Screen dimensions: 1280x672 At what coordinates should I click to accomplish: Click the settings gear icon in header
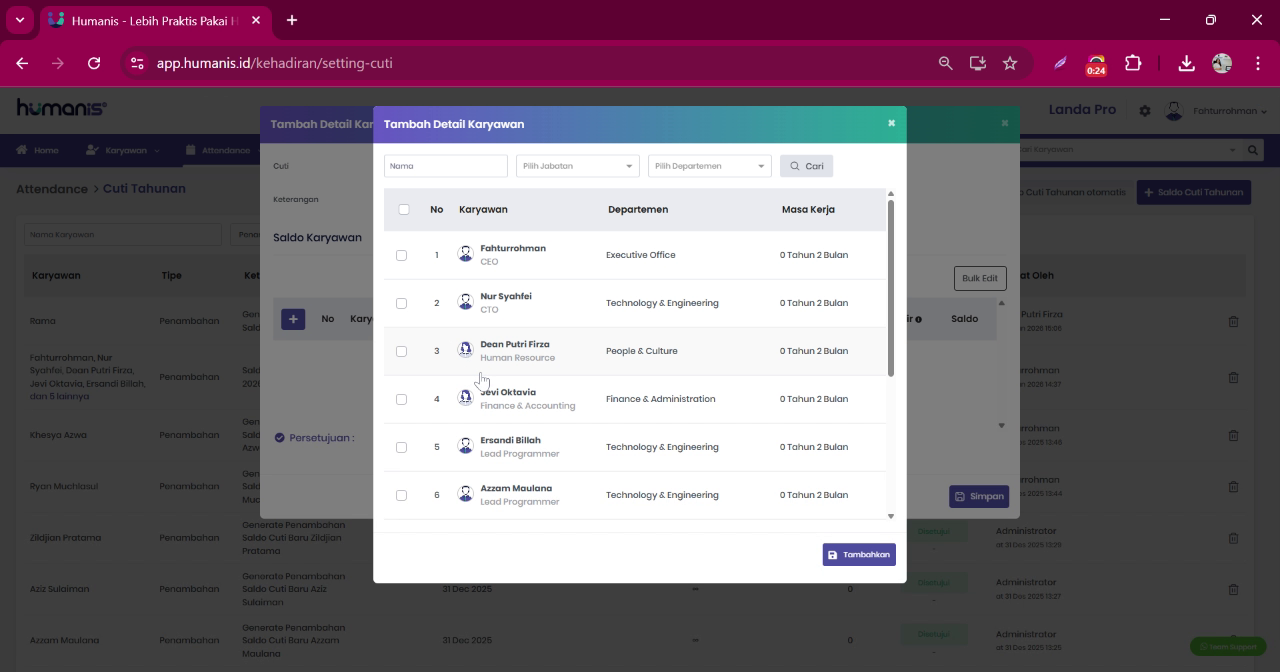pos(1145,111)
